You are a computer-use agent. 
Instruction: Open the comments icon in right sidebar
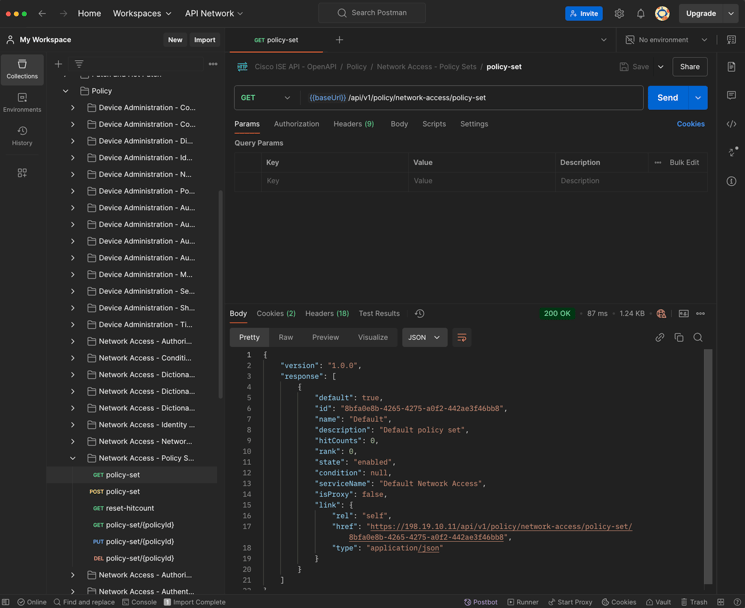point(731,95)
